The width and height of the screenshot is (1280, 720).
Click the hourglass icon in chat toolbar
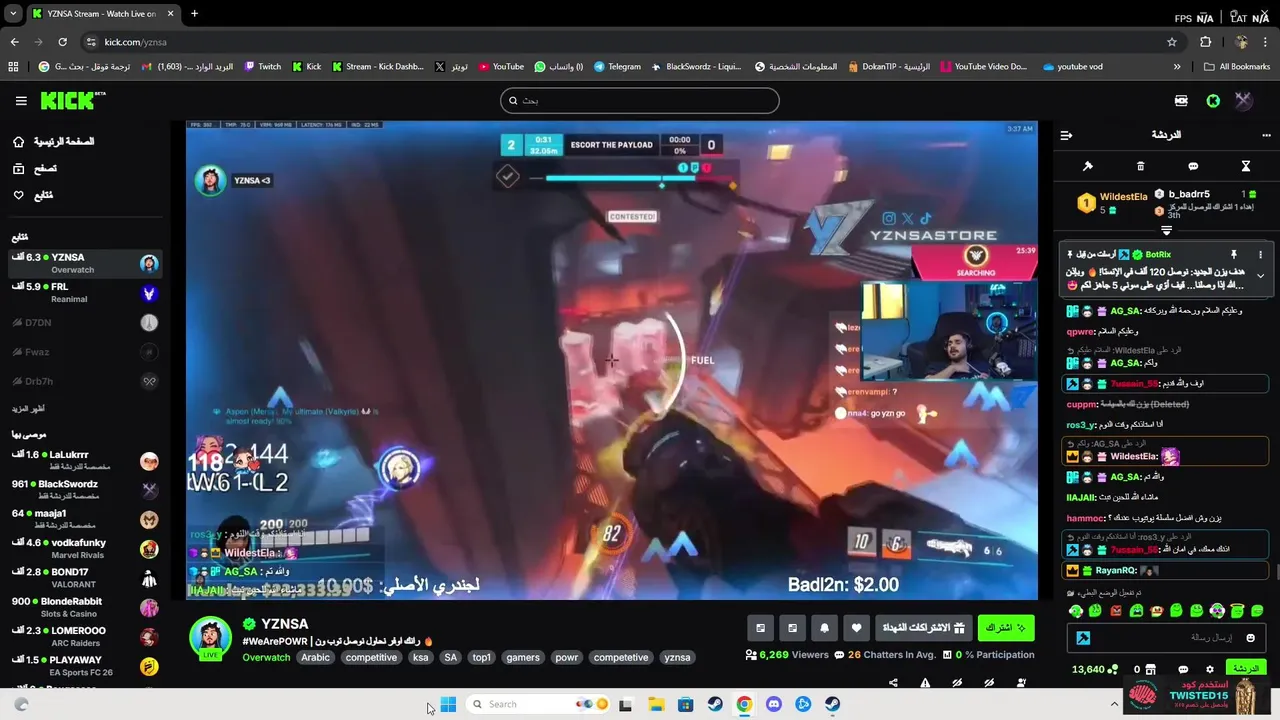(1246, 166)
